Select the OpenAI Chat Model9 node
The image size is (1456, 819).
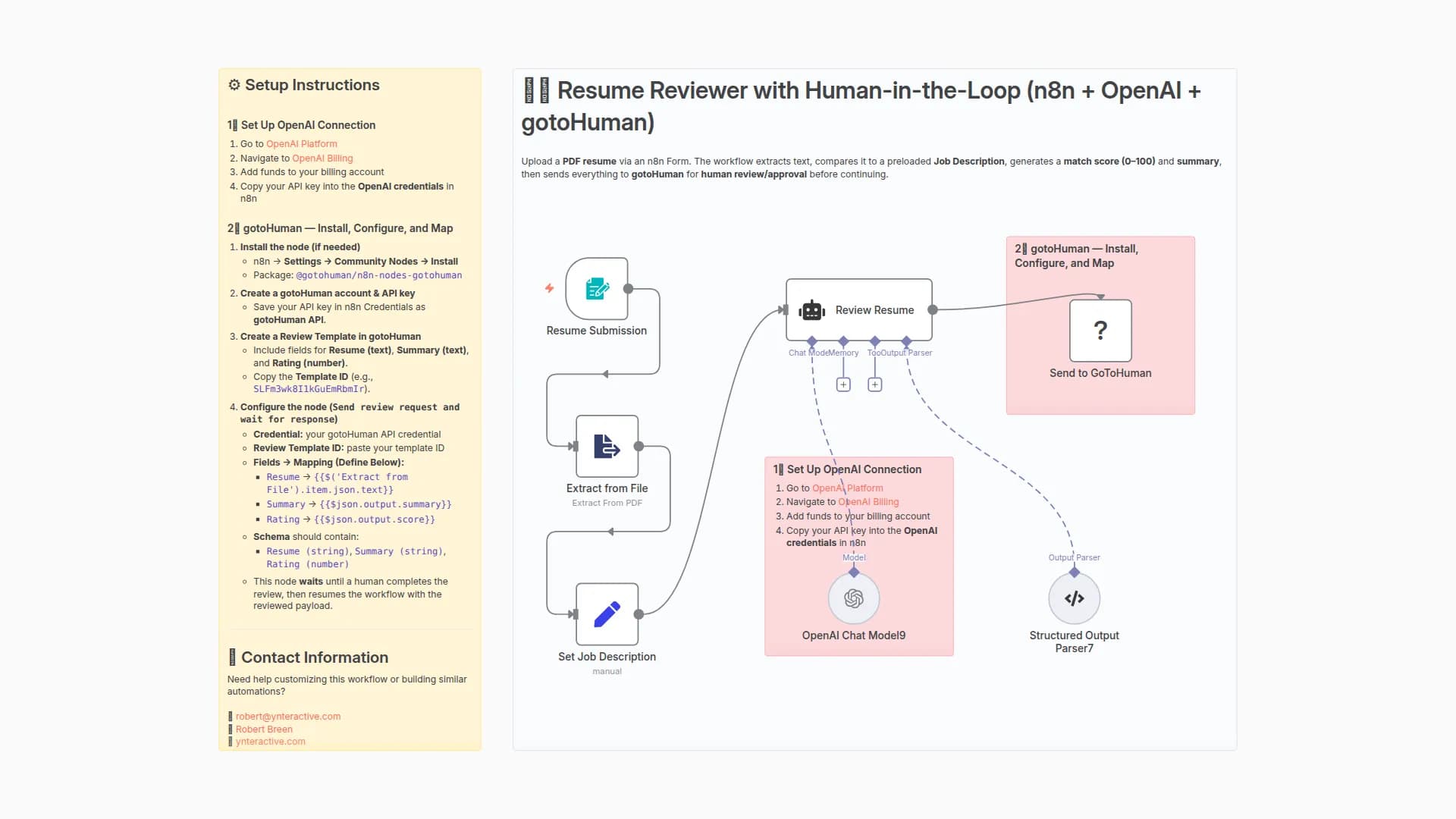pos(853,599)
